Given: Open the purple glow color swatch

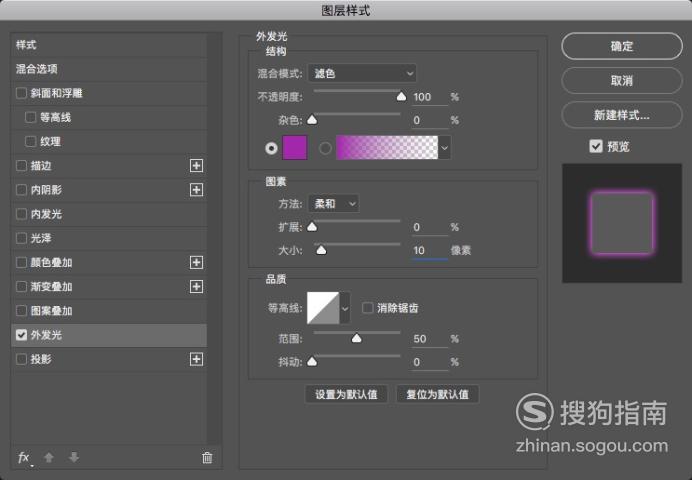Looking at the screenshot, I should tap(294, 148).
